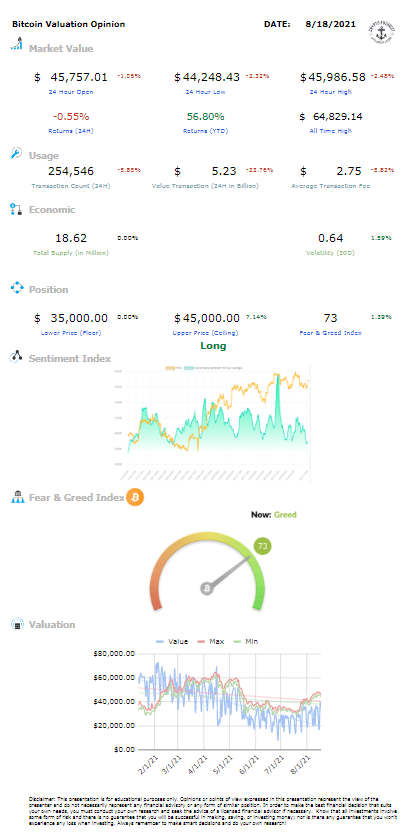
Task: Click the Sentiment Index icon
Action: click(x=17, y=357)
